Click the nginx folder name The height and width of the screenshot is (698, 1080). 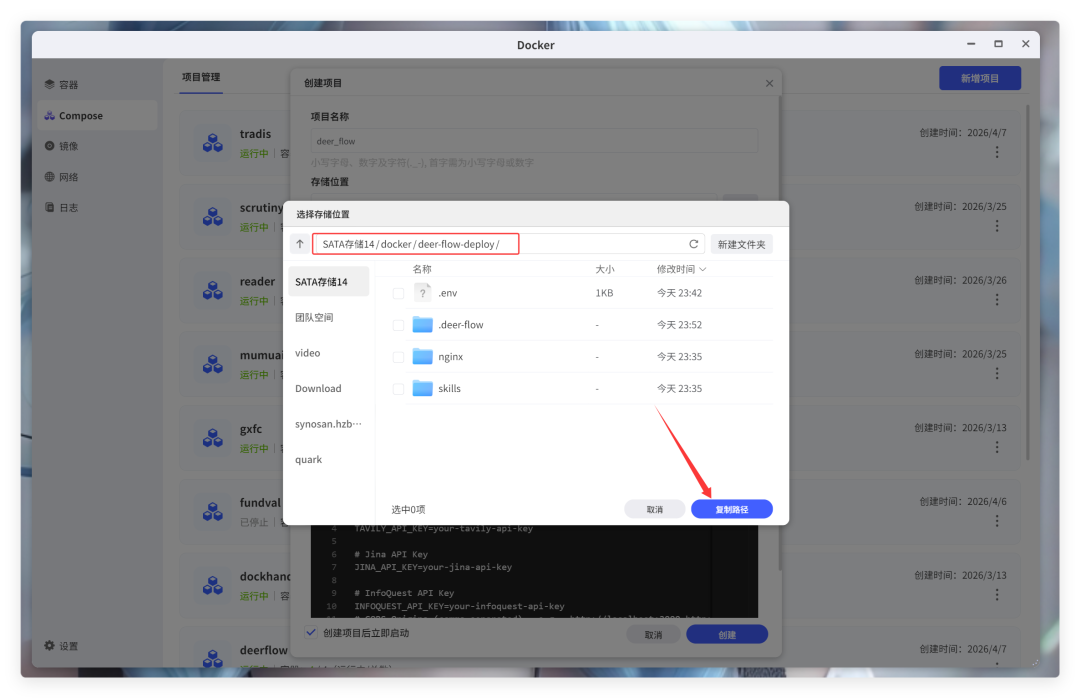click(450, 356)
